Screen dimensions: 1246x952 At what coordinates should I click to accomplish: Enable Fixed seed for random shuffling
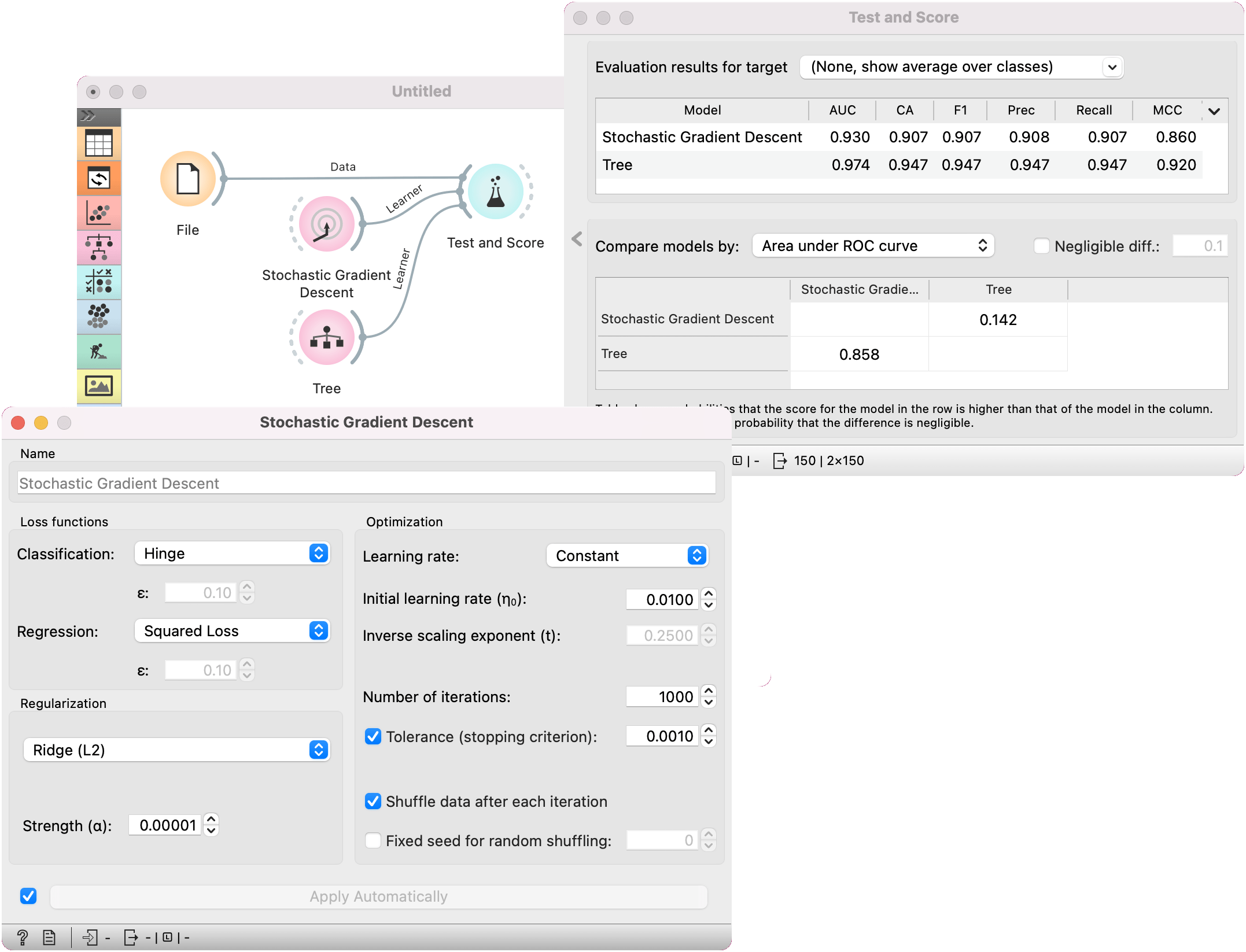coord(373,840)
